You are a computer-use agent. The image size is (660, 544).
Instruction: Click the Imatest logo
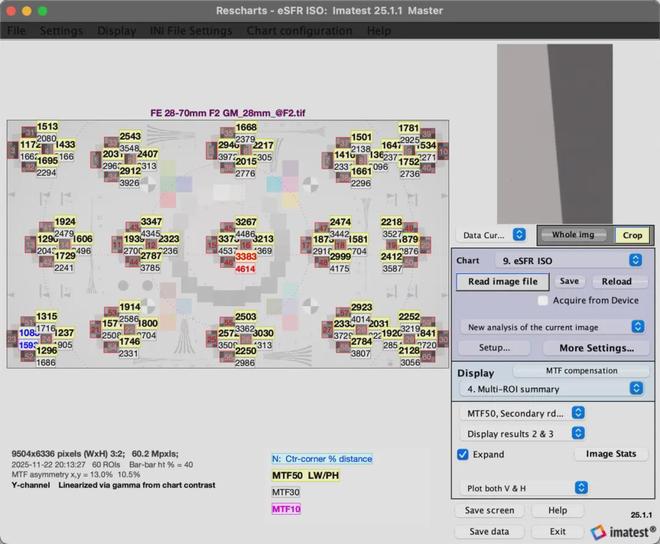(623, 533)
